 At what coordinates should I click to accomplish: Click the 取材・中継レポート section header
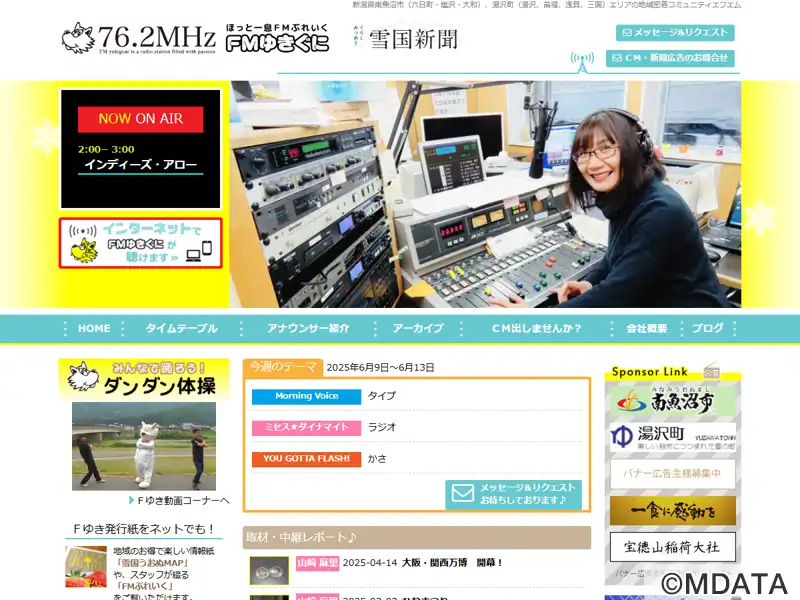417,537
